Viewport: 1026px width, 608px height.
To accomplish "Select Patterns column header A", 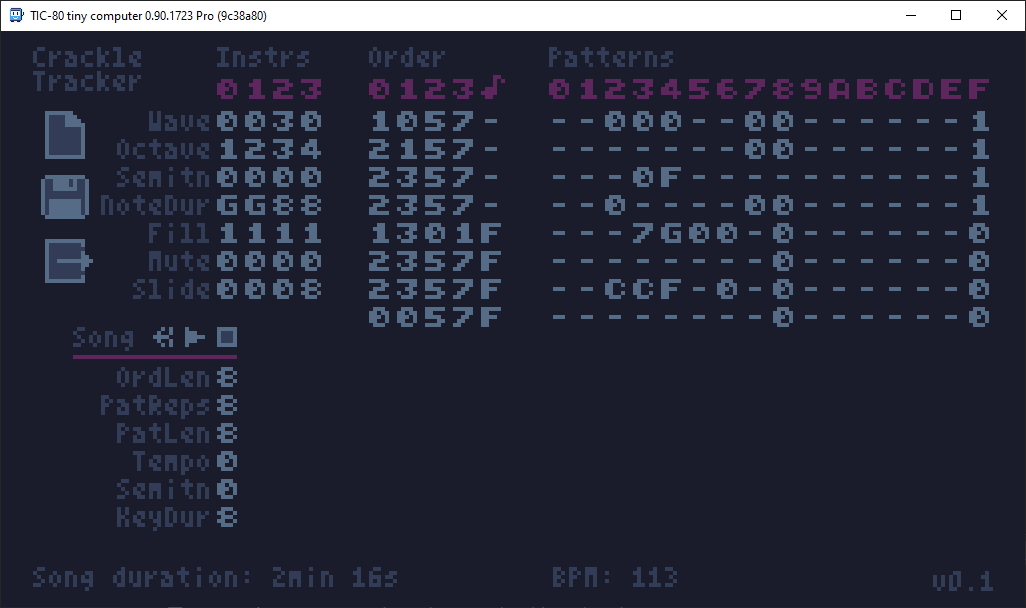I will coord(838,88).
